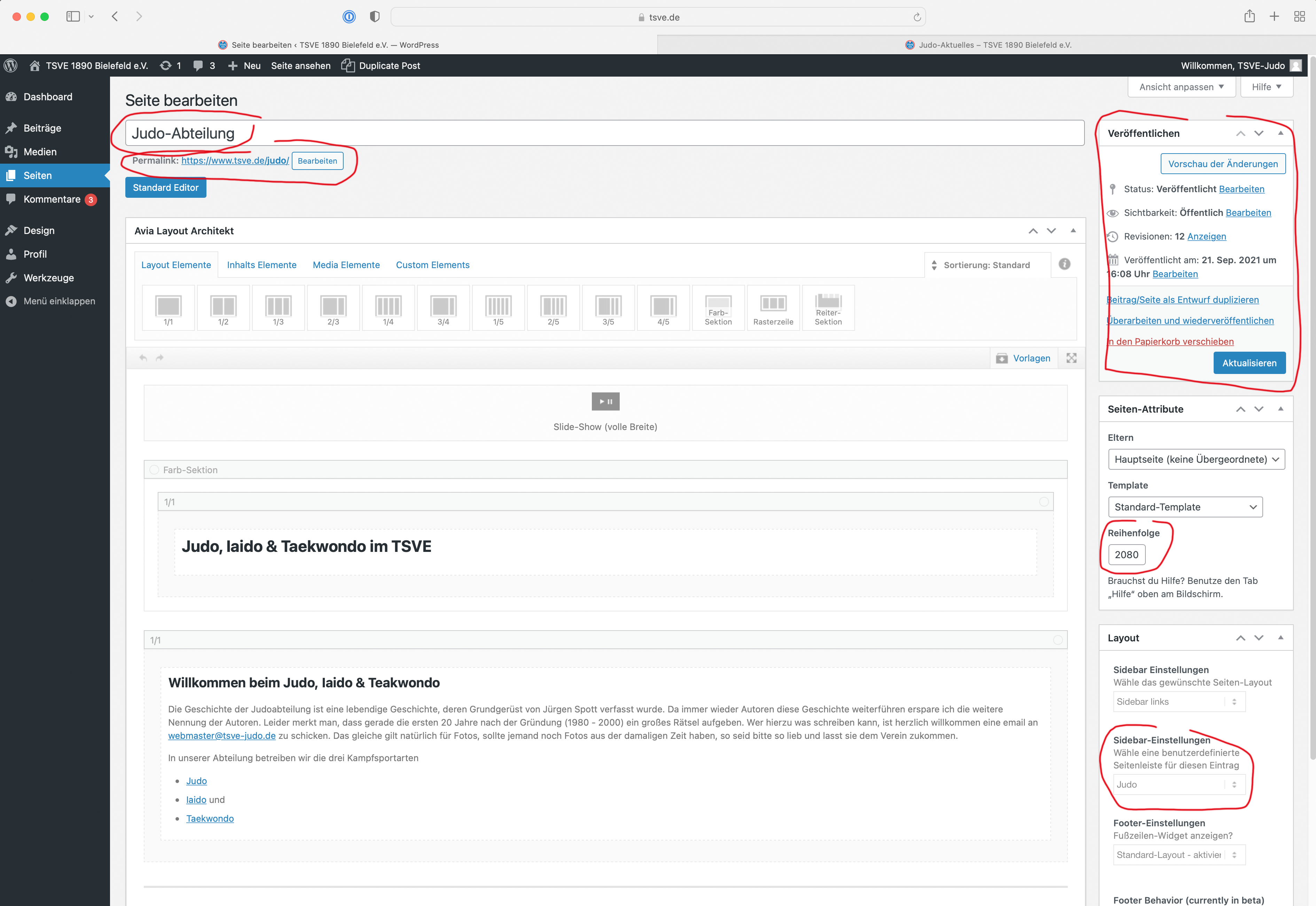This screenshot has height=906, width=1316.
Task: Open Footer-Einstellungen Standard-Layout dropdown
Action: click(x=1179, y=855)
